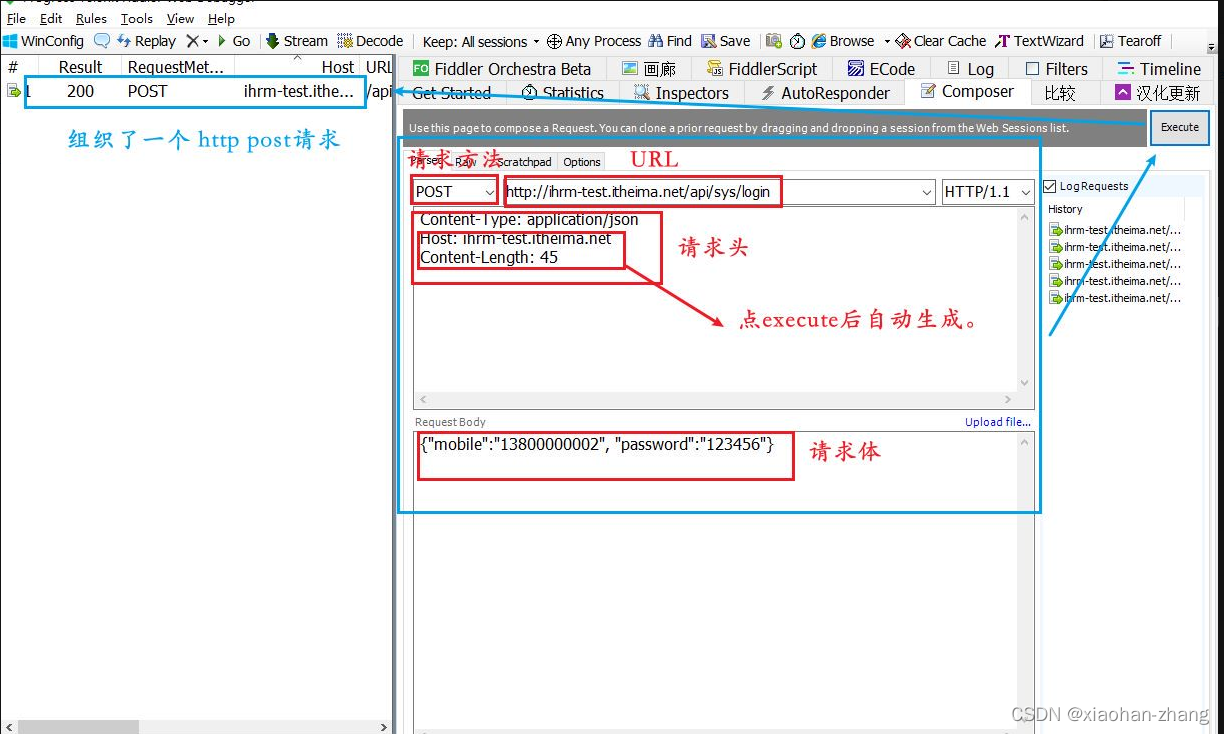Switch to the Scratchpad sub-tab

pyautogui.click(x=525, y=162)
